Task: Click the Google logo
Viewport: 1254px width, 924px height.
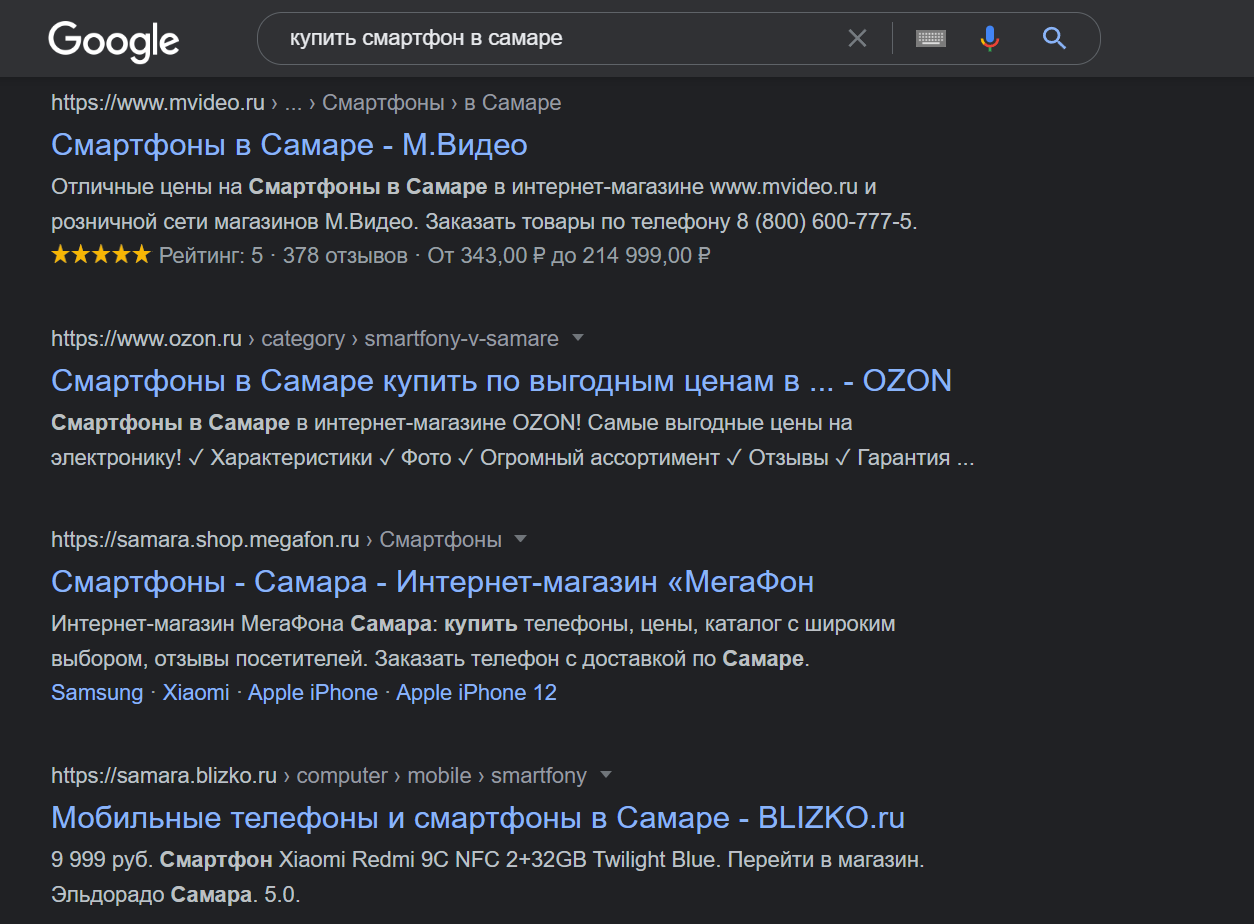Action: pos(114,41)
